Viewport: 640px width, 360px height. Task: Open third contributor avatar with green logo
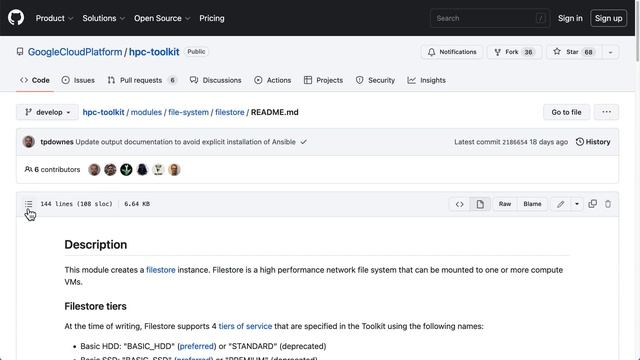tap(126, 169)
